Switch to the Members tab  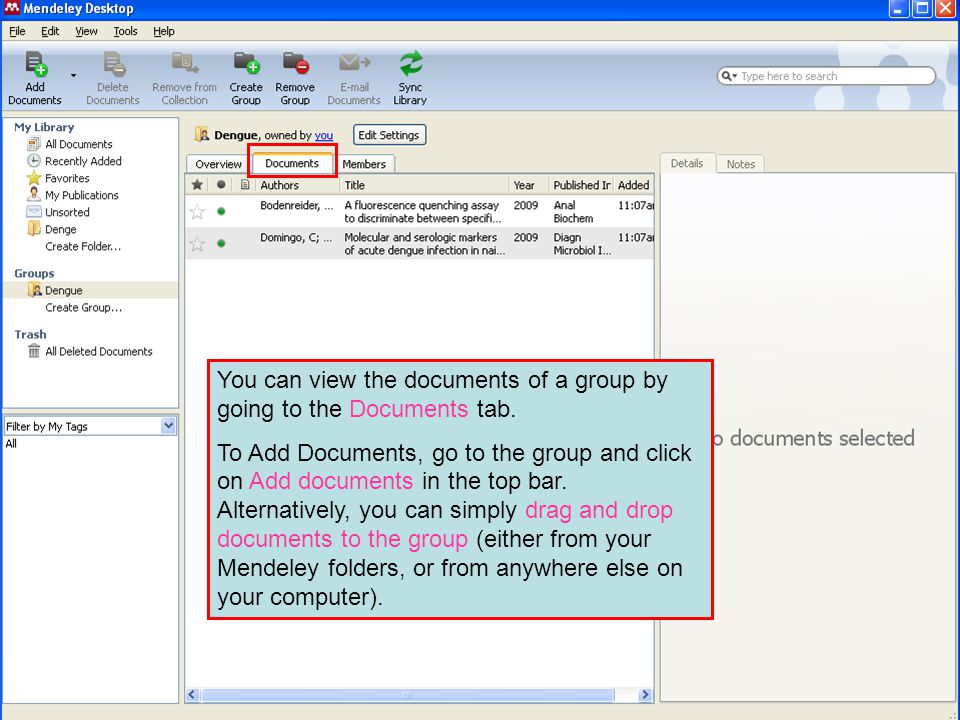click(364, 164)
